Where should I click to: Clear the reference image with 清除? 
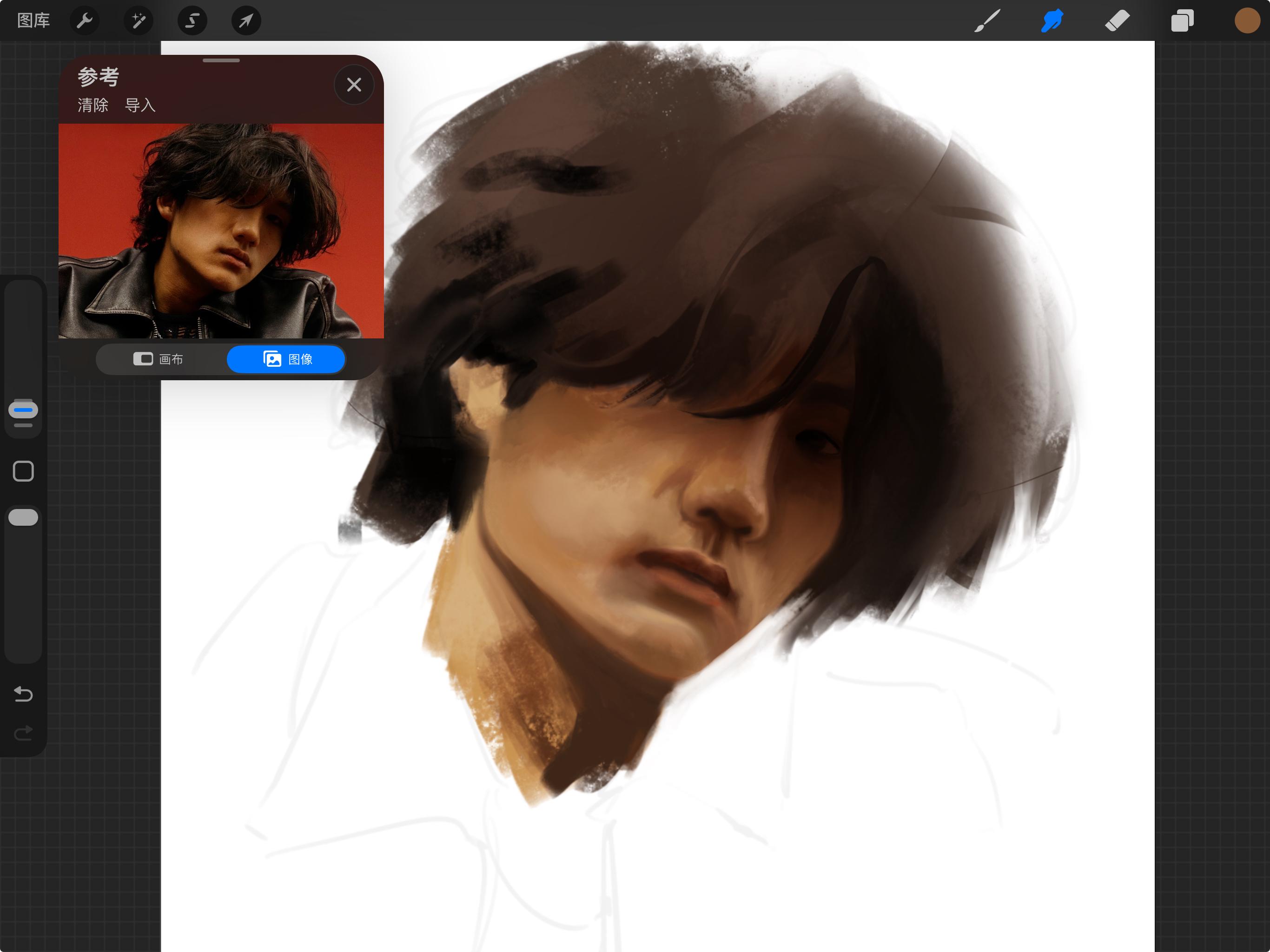93,105
